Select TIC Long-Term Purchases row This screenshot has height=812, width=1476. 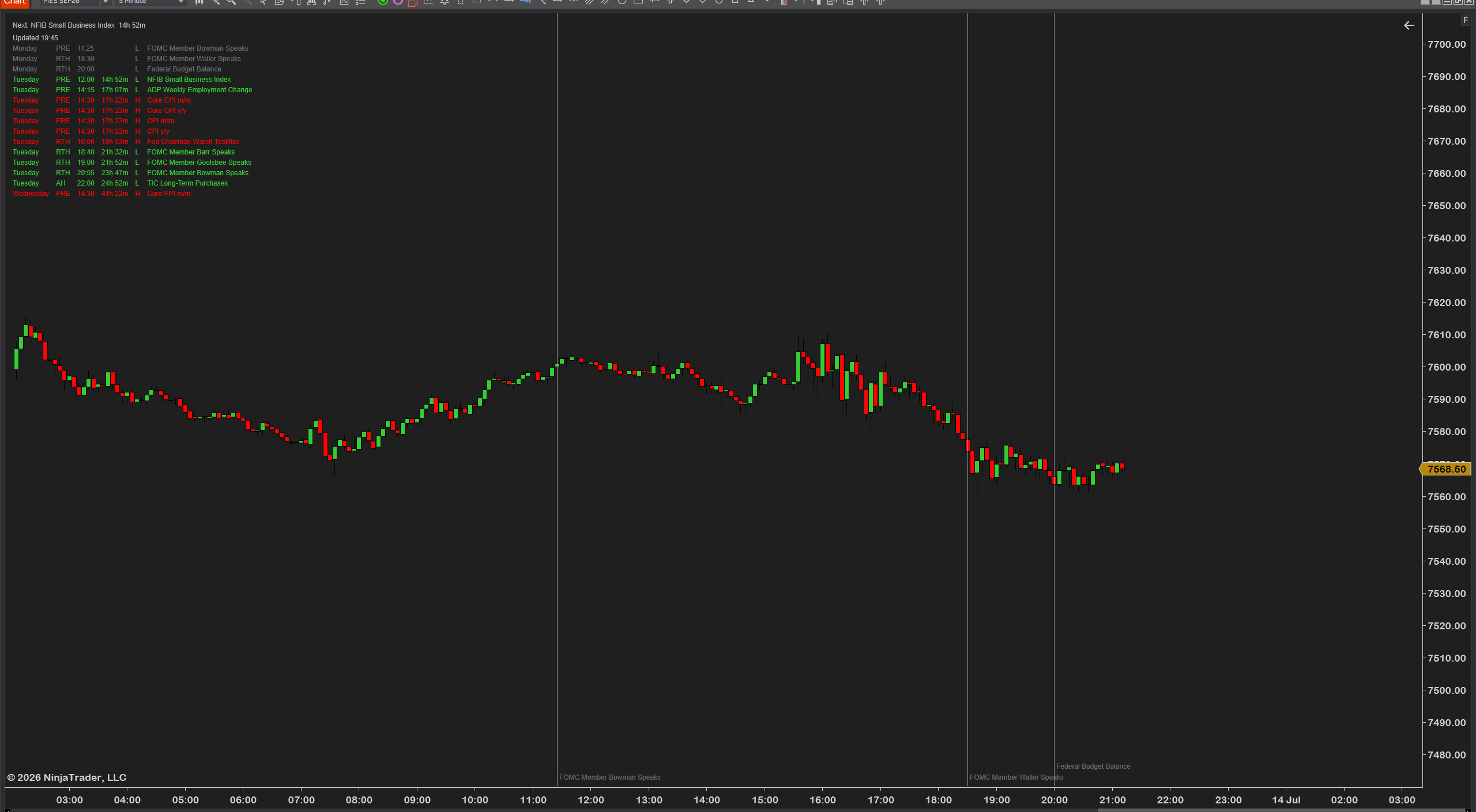(x=120, y=183)
